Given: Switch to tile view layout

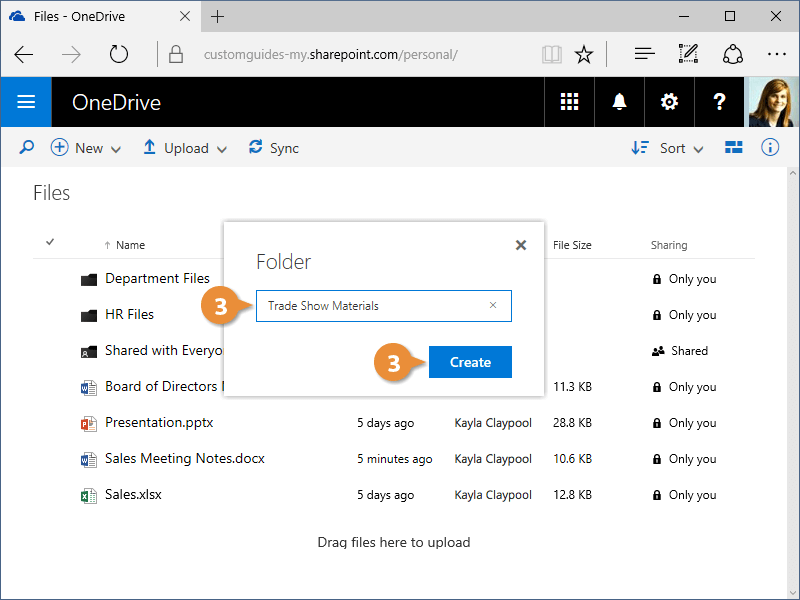Looking at the screenshot, I should [734, 148].
